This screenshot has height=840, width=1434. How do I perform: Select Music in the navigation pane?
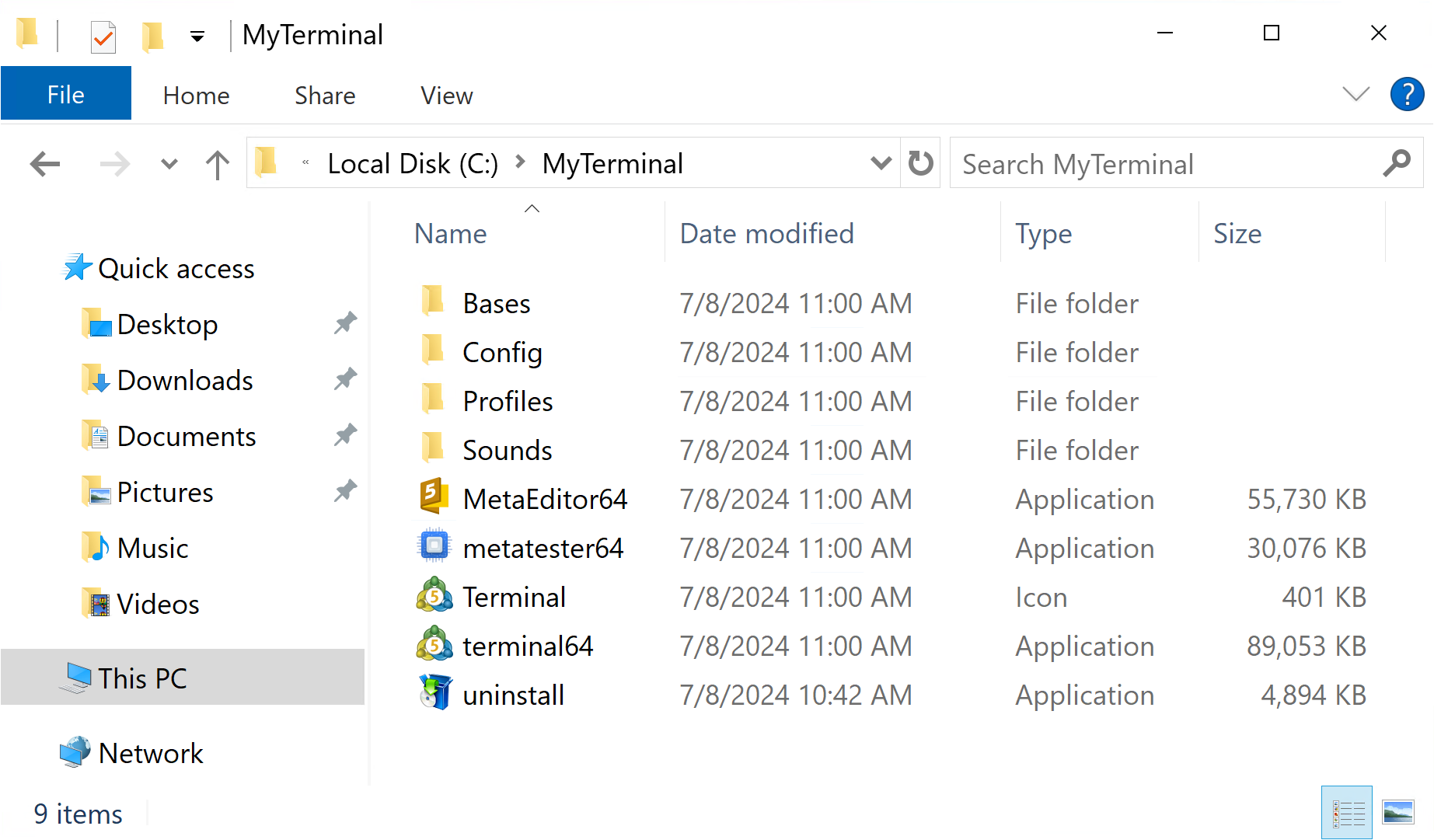(x=152, y=547)
